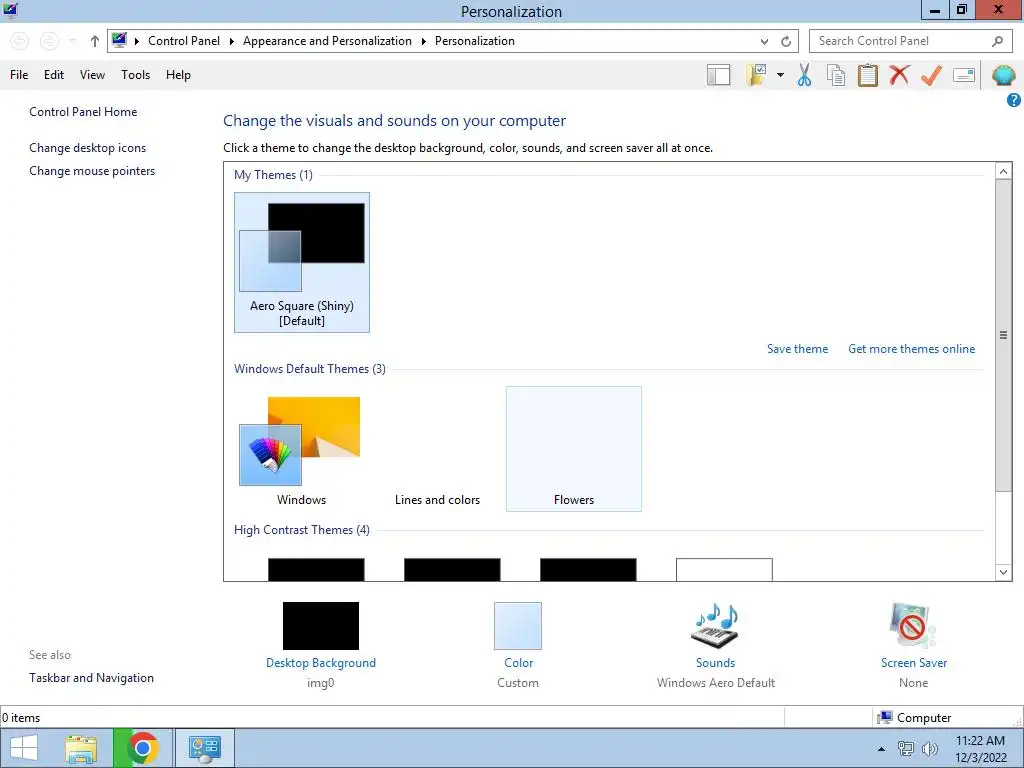Click the 0 items status text
The image size is (1024, 768).
[x=21, y=718]
